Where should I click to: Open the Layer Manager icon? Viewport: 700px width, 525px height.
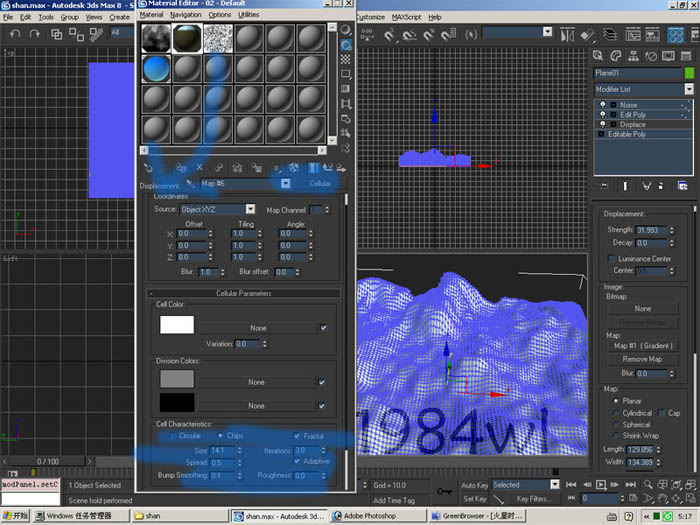point(609,34)
